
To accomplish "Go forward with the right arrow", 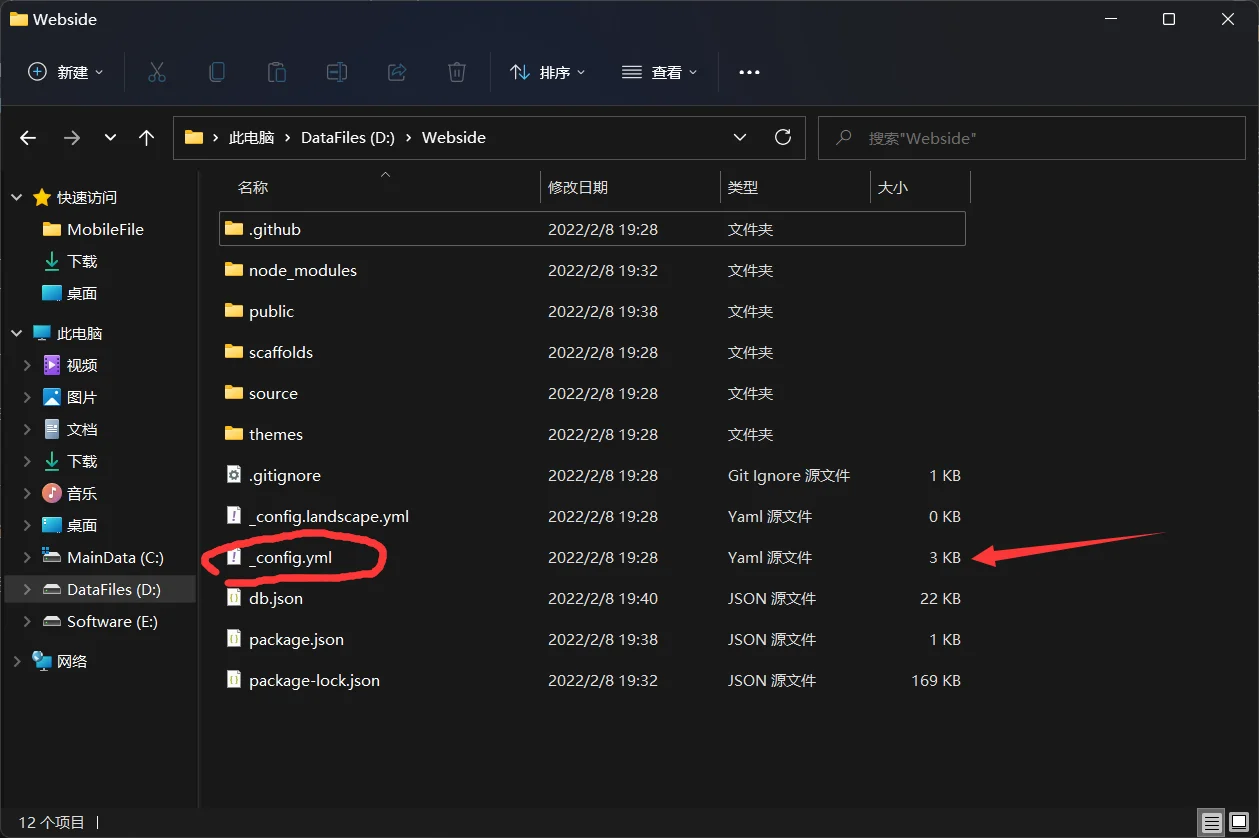I will click(x=72, y=138).
